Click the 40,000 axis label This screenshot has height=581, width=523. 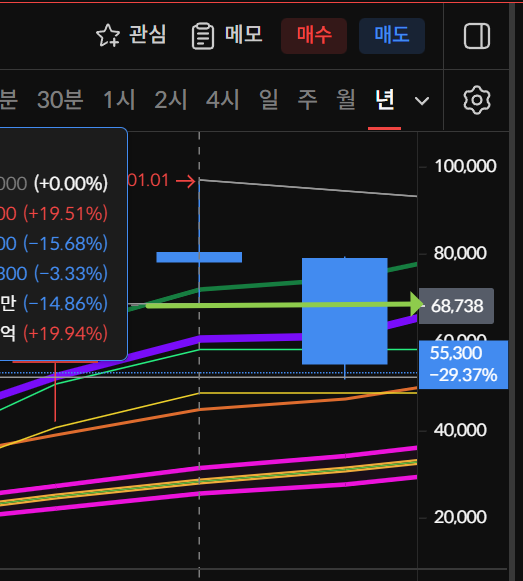(460, 430)
